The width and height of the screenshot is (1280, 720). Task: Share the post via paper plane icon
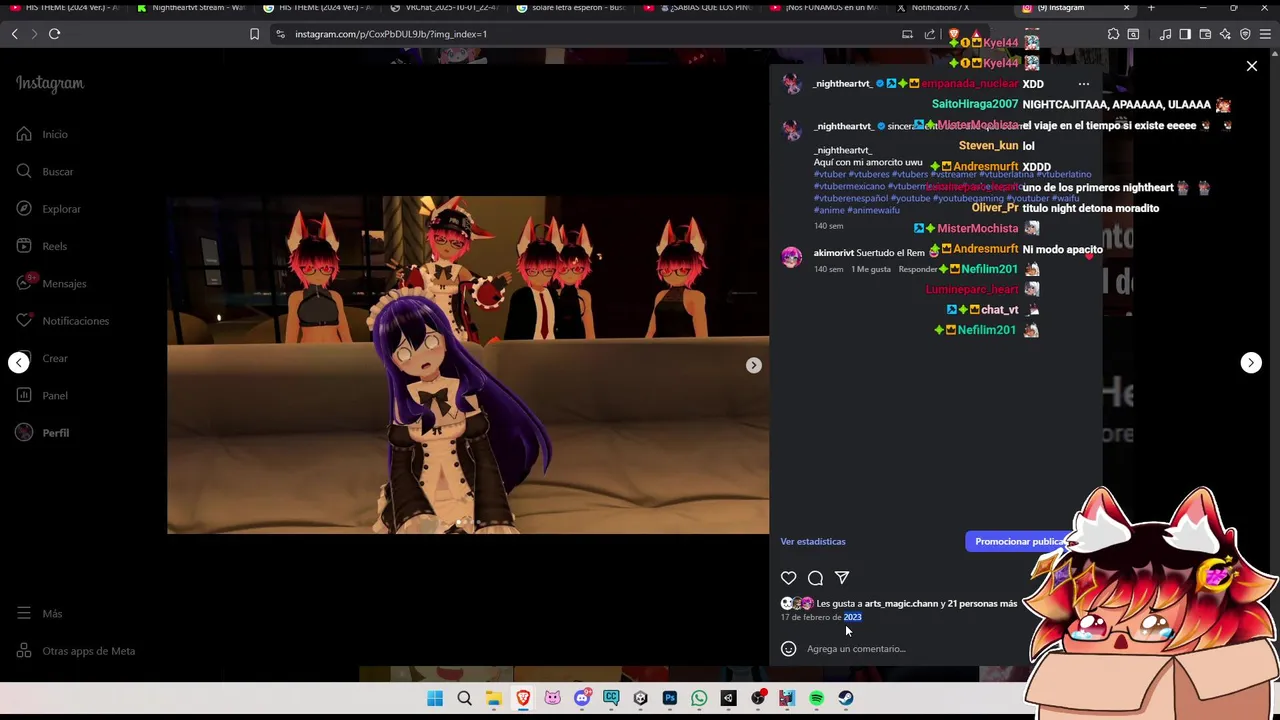pyautogui.click(x=842, y=578)
